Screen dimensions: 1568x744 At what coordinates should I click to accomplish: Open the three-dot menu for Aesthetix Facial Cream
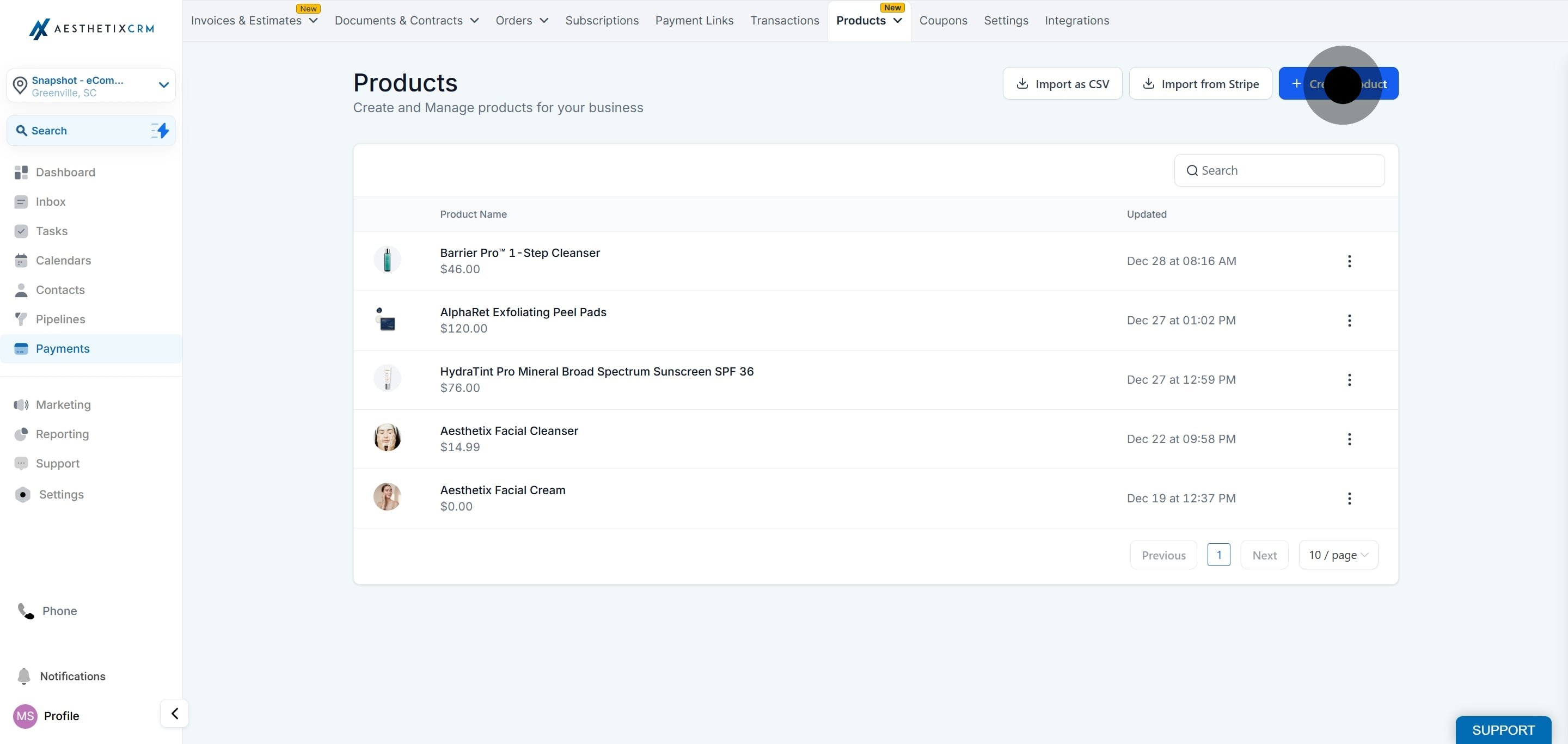coord(1349,498)
